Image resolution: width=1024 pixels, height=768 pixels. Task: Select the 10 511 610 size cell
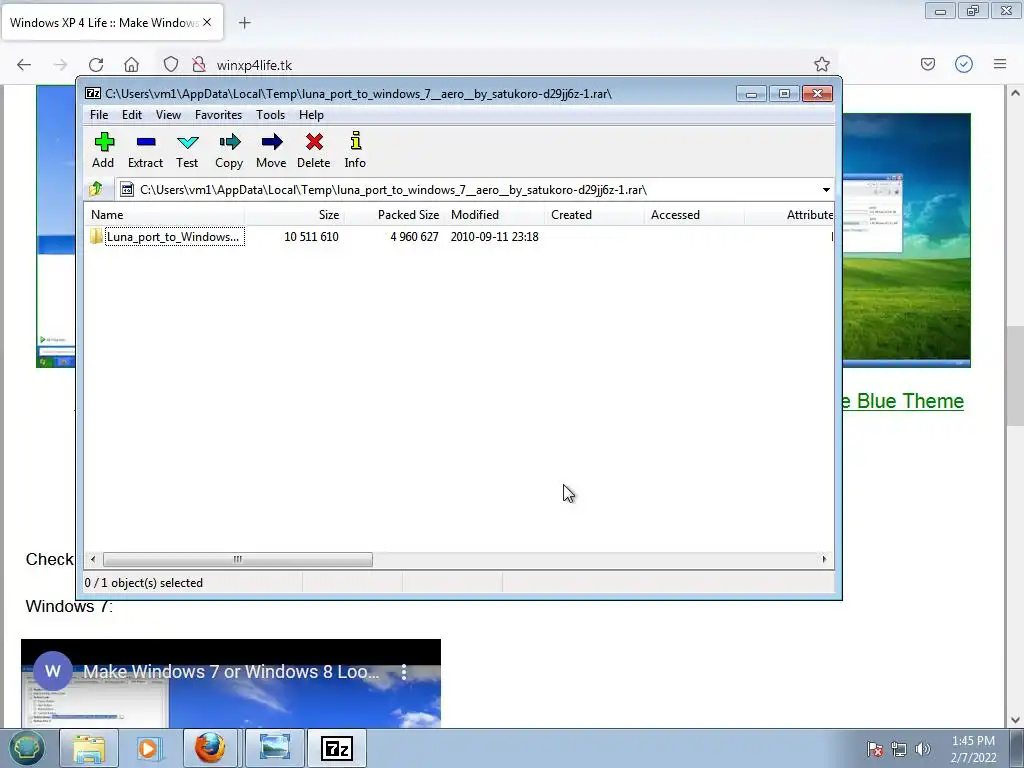tap(311, 237)
